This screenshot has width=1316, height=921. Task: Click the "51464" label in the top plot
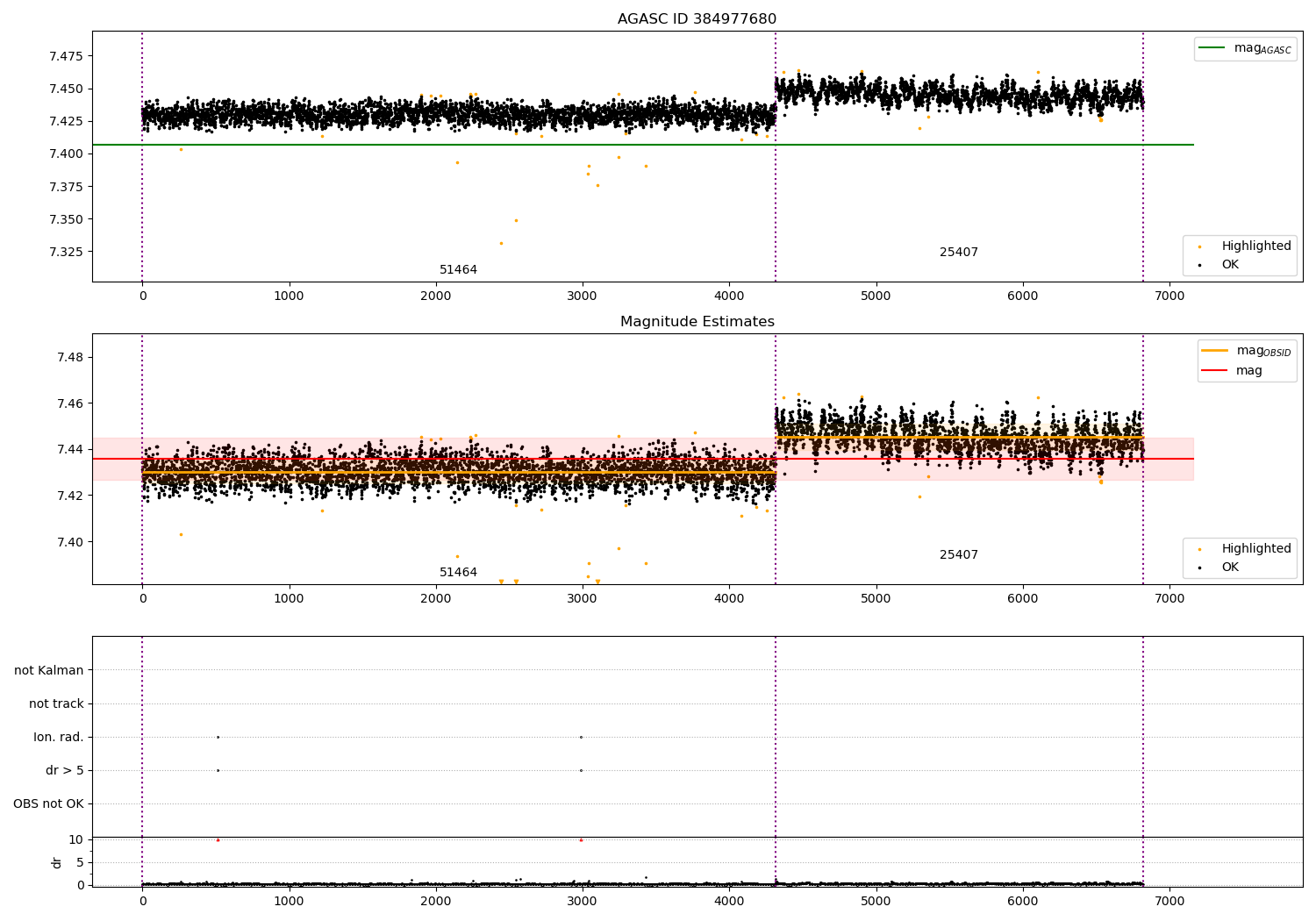pos(458,270)
